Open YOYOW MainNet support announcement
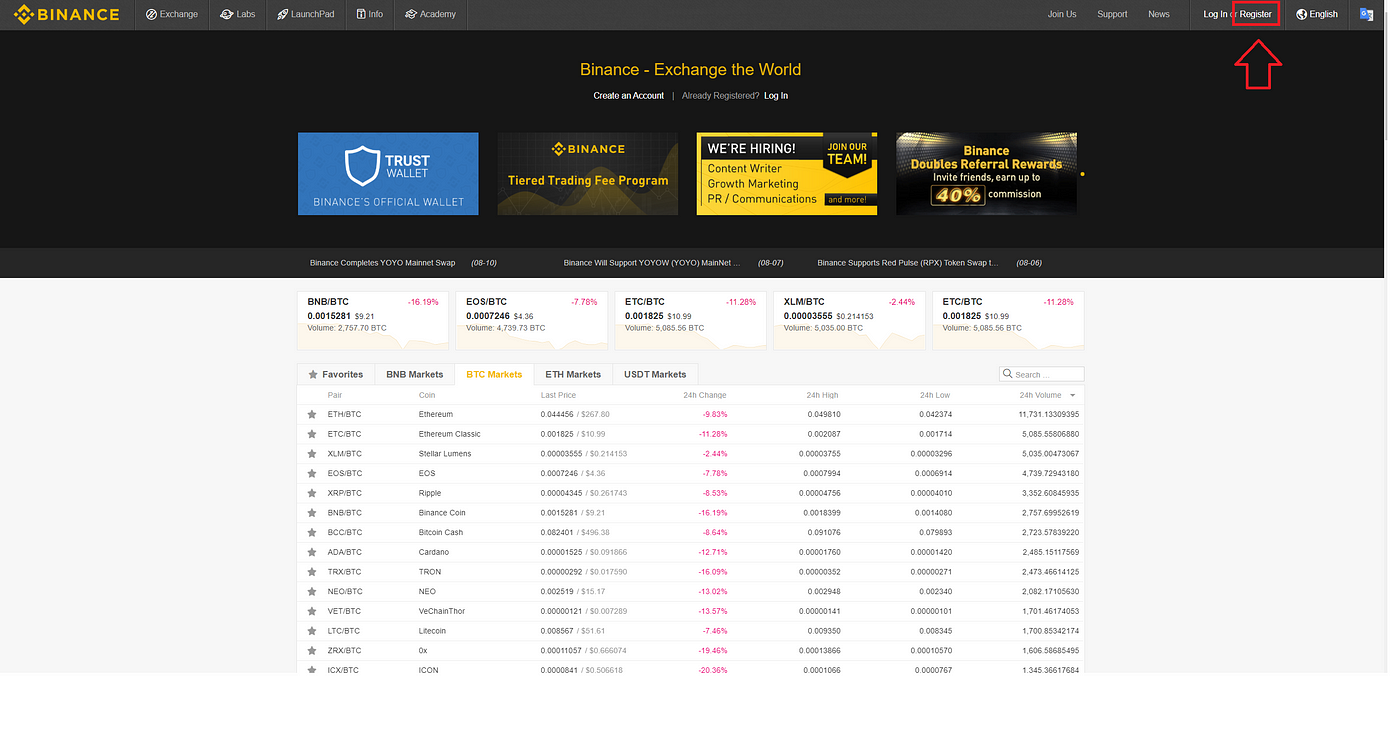The width and height of the screenshot is (1400, 754). (652, 263)
